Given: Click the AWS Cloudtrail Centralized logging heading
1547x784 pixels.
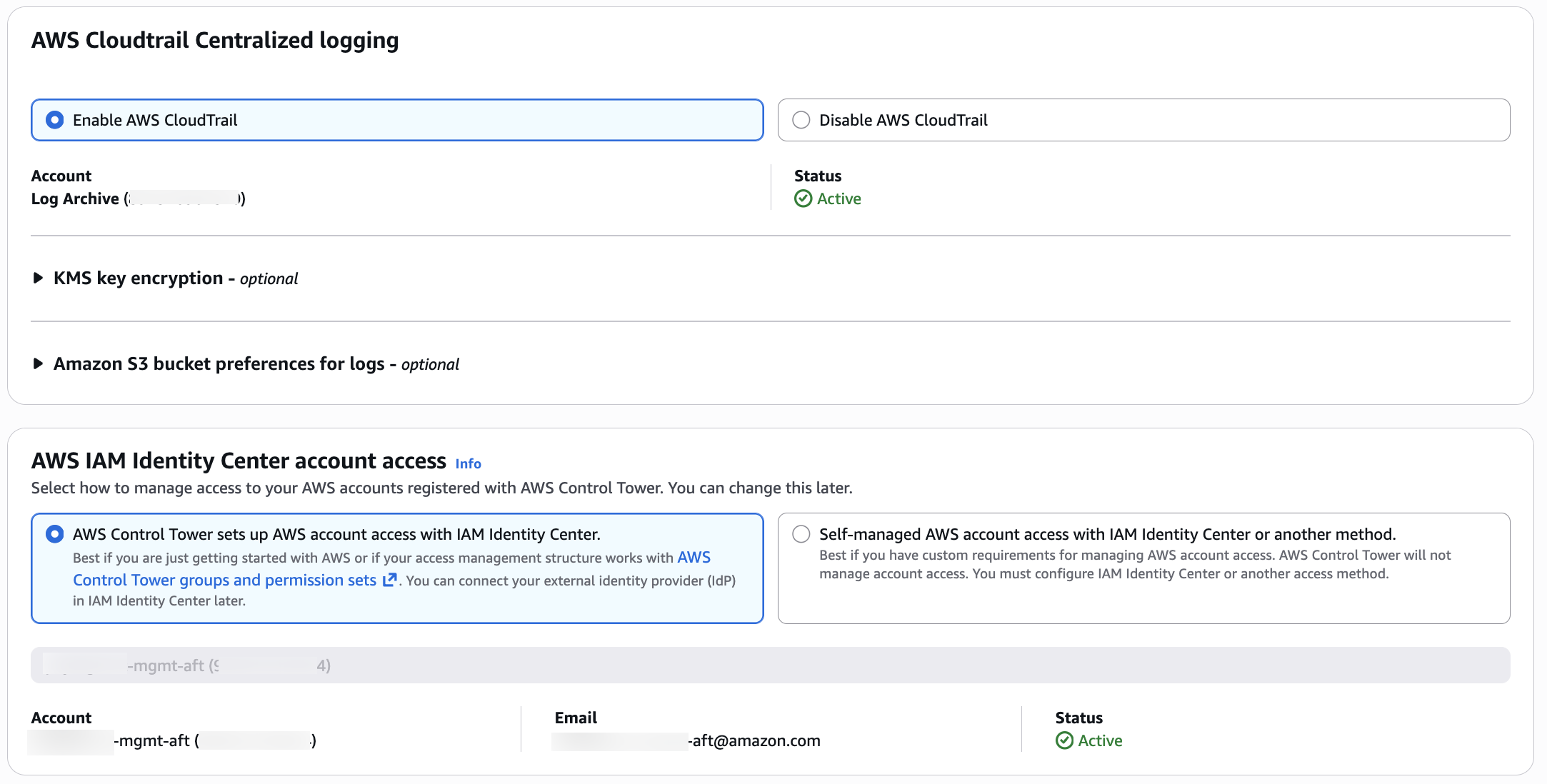Looking at the screenshot, I should 215,41.
